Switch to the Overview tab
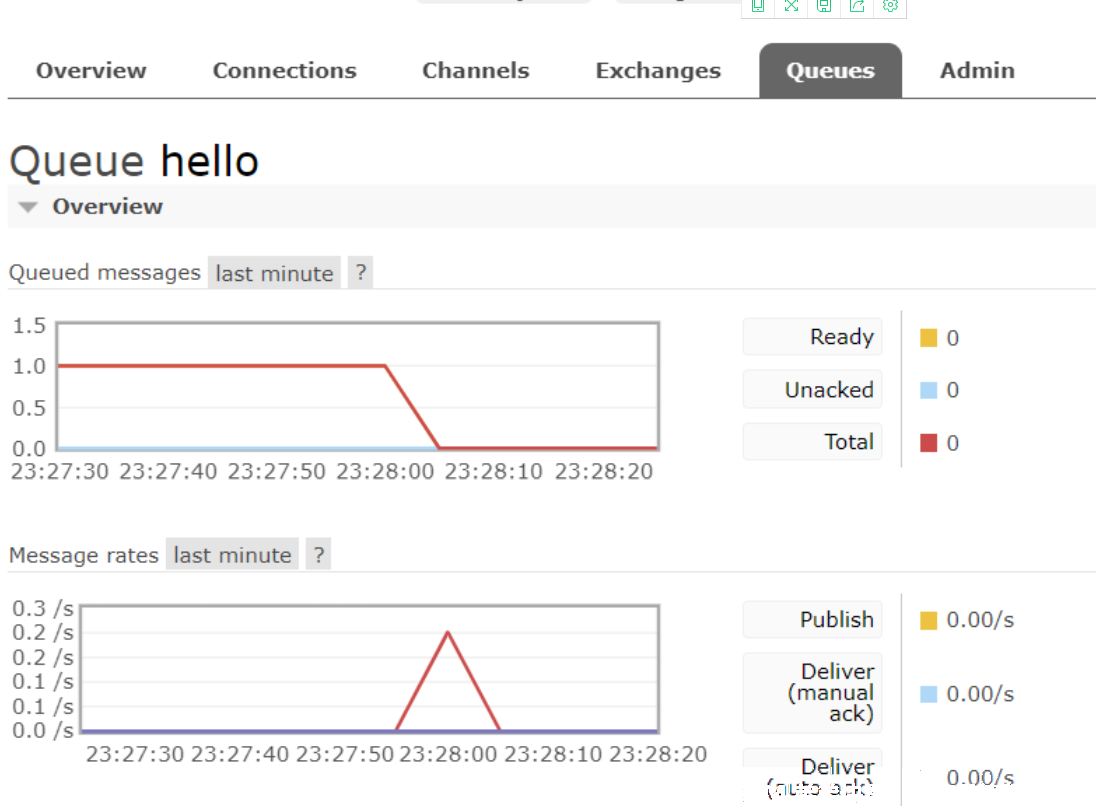This screenshot has height=806, width=1096. (x=92, y=71)
